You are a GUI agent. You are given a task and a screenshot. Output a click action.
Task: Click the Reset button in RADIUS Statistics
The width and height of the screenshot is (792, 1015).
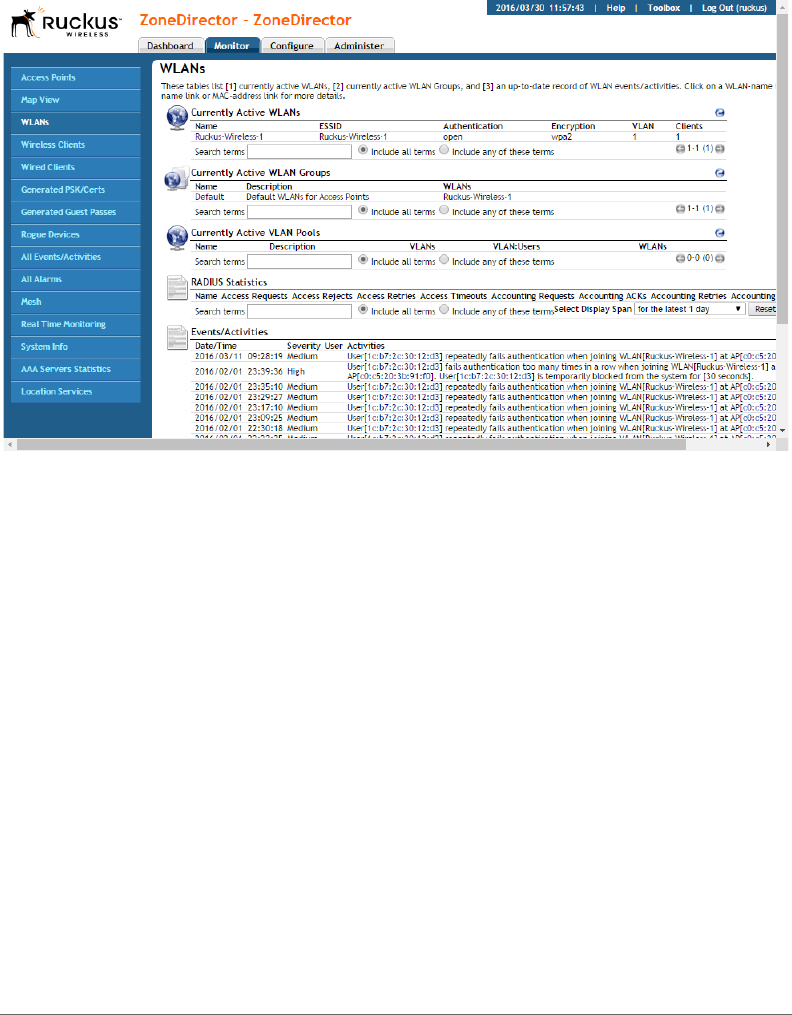(x=764, y=309)
